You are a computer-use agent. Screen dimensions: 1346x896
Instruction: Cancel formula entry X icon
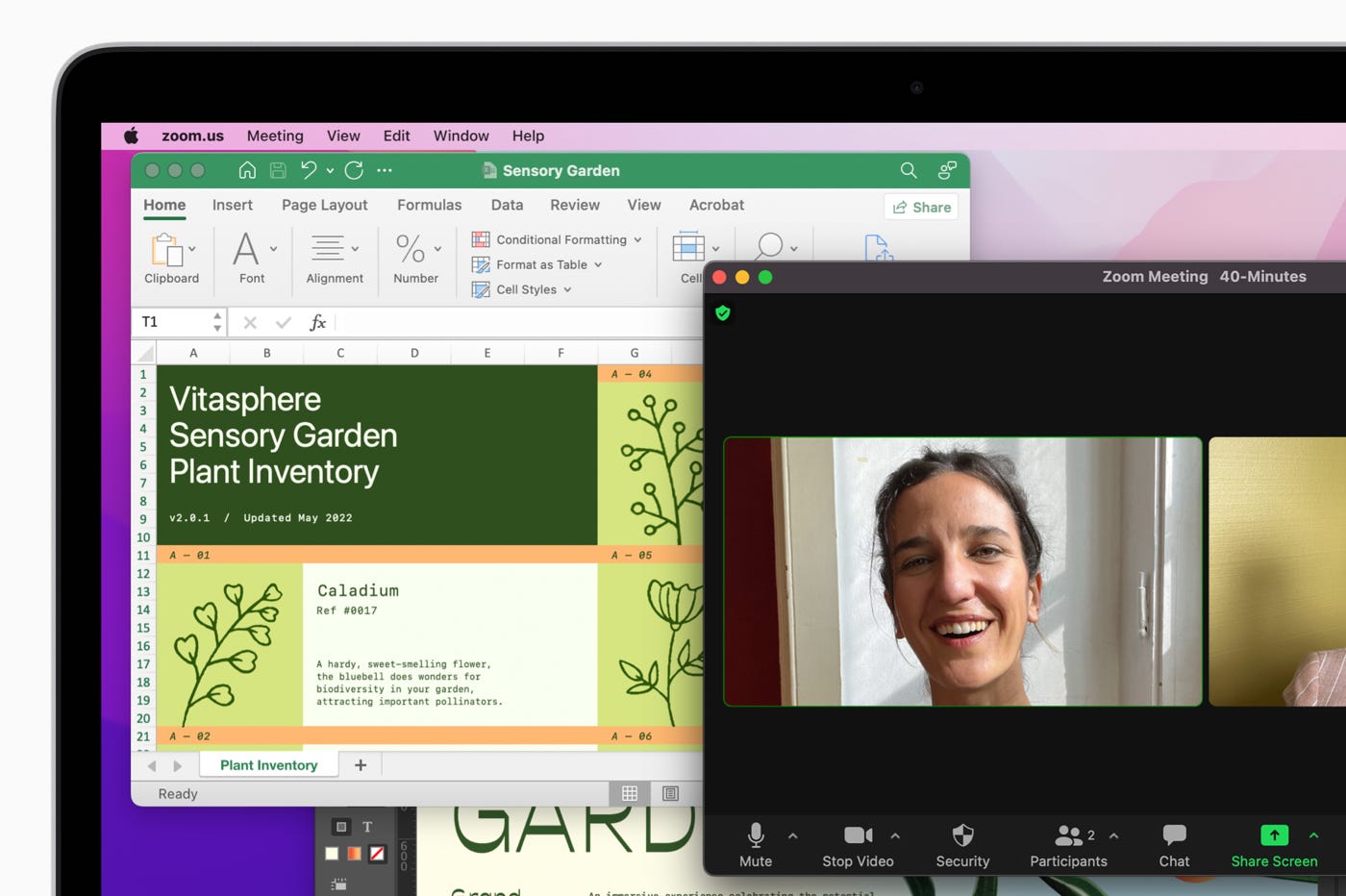pos(250,322)
